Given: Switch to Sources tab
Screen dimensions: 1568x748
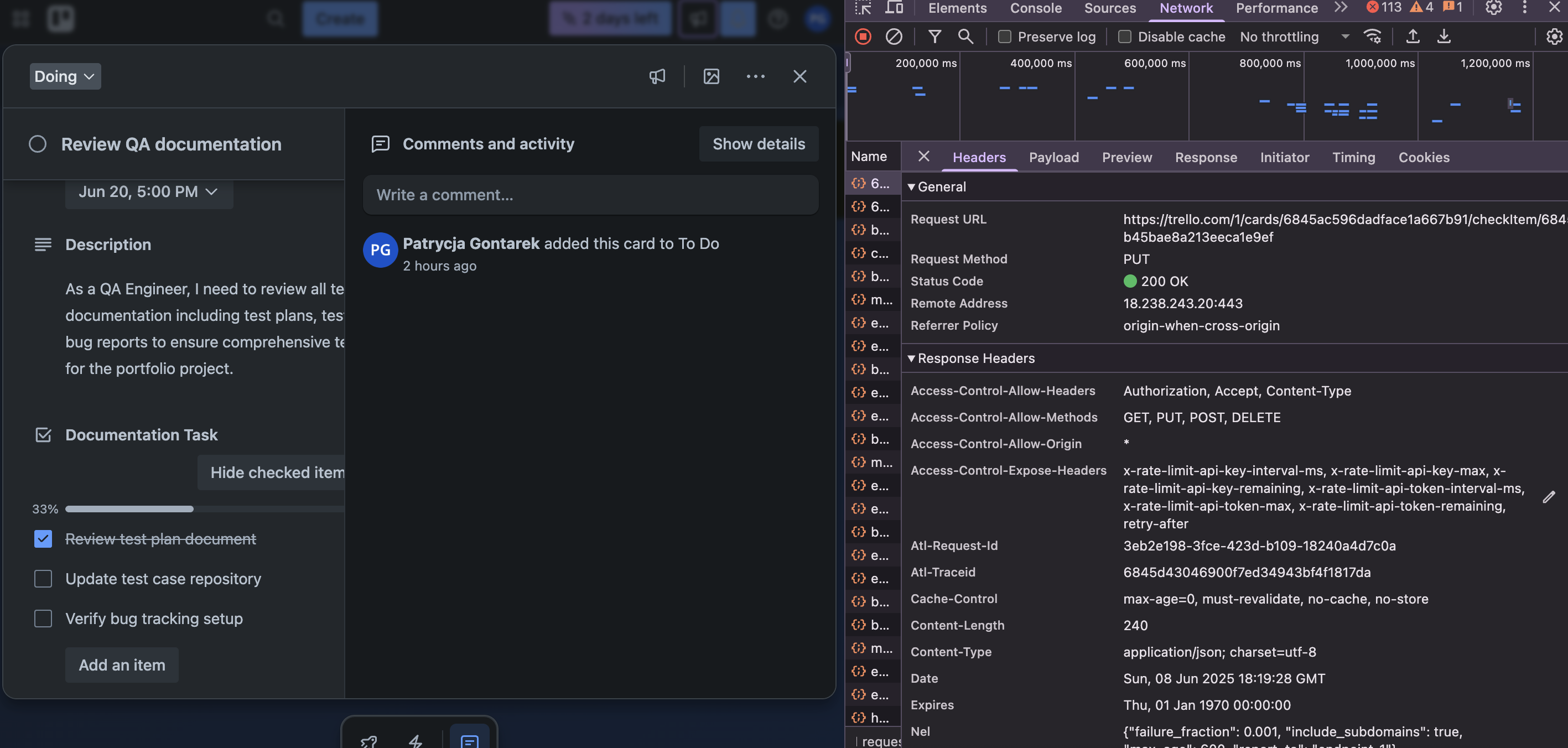Looking at the screenshot, I should coord(1110,8).
